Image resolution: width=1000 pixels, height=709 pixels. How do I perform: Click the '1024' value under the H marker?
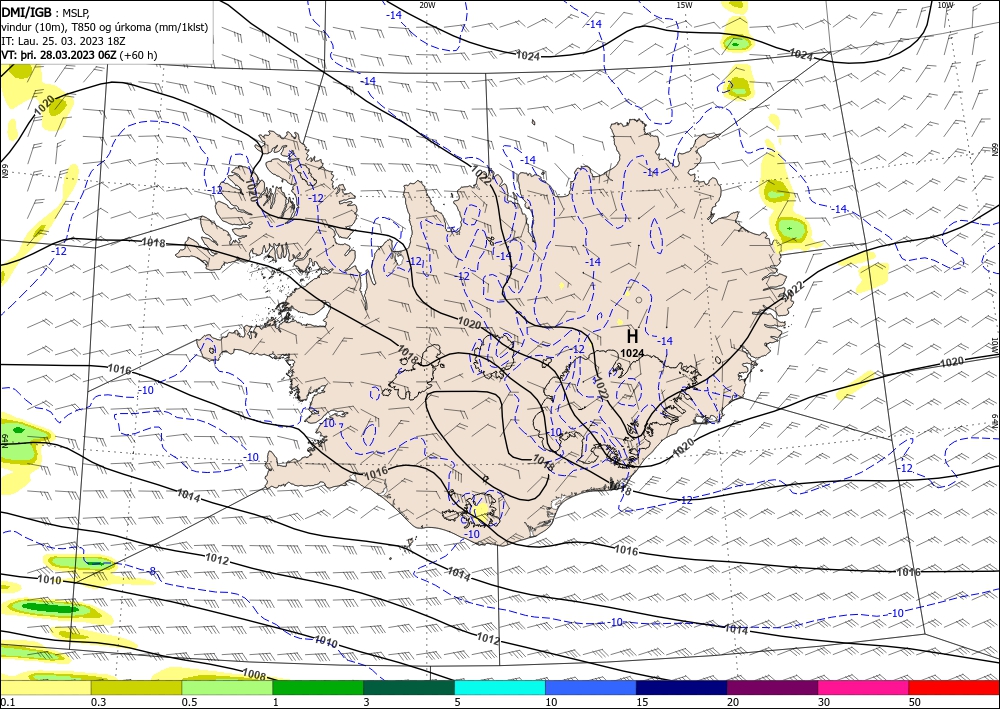tap(632, 353)
